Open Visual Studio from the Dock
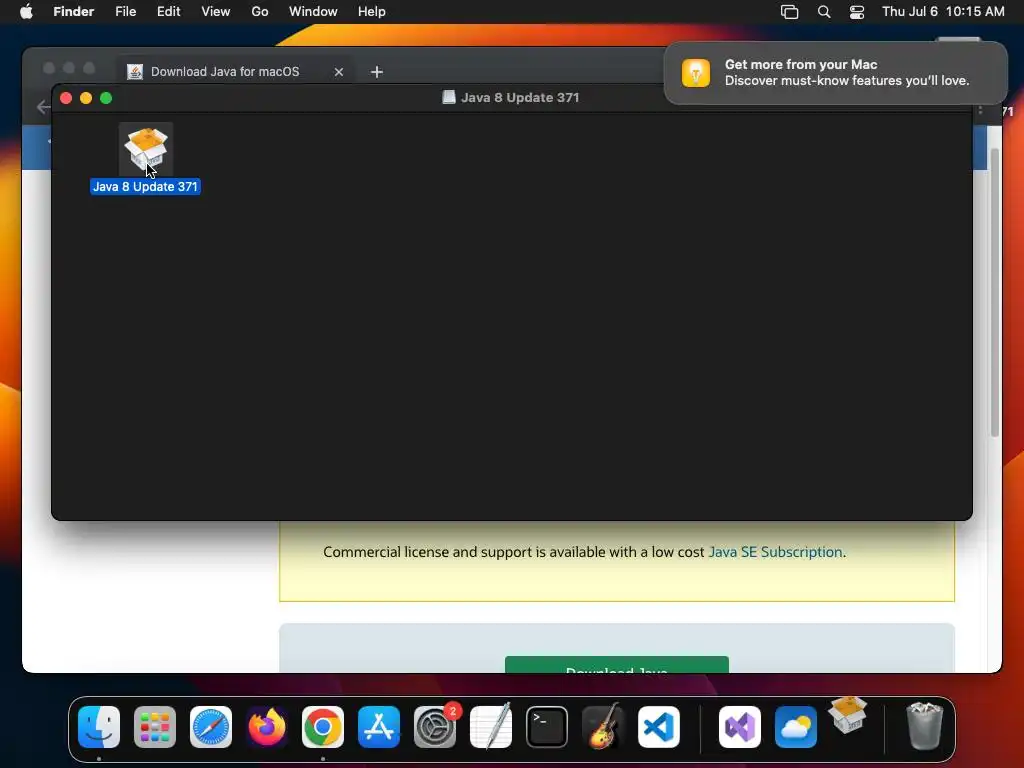Image resolution: width=1024 pixels, height=768 pixels. tap(739, 727)
